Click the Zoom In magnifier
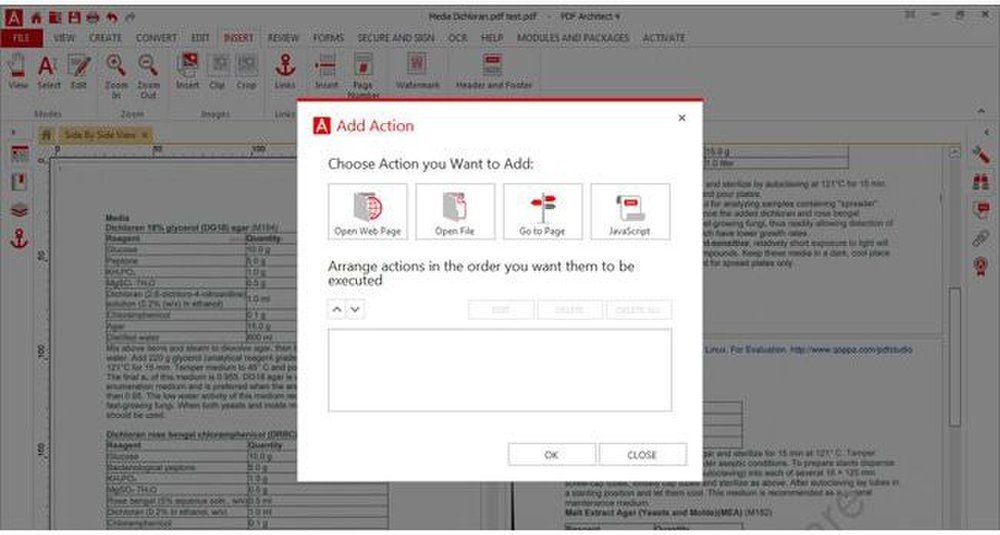 pyautogui.click(x=116, y=73)
